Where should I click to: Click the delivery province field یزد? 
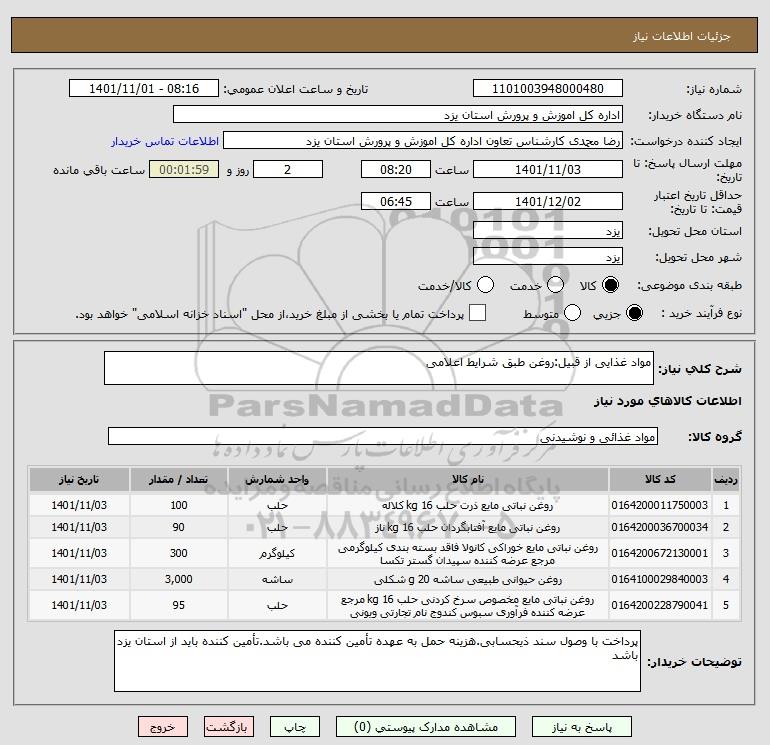click(x=548, y=230)
